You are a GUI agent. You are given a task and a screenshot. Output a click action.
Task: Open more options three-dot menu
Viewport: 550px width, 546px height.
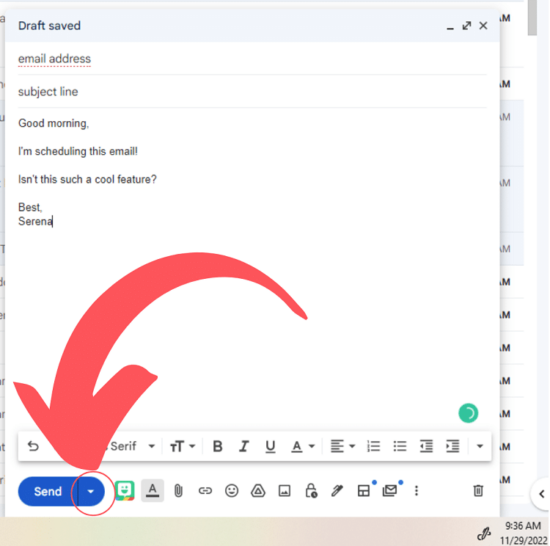click(x=416, y=491)
